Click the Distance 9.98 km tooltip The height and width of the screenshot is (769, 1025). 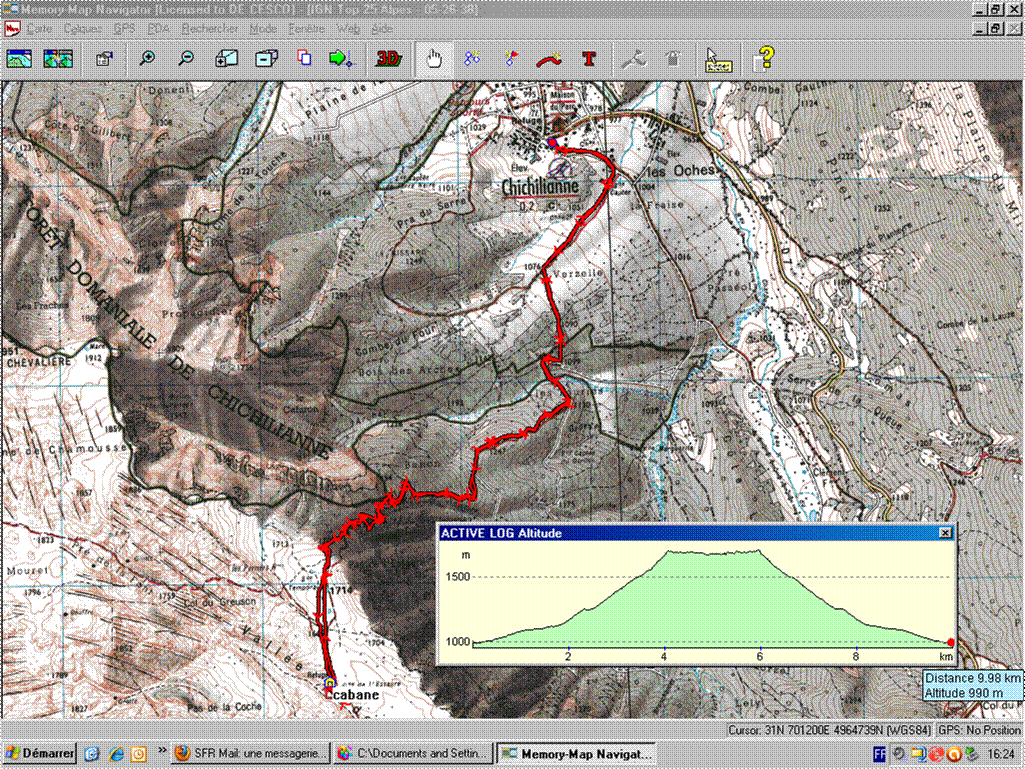point(973,685)
